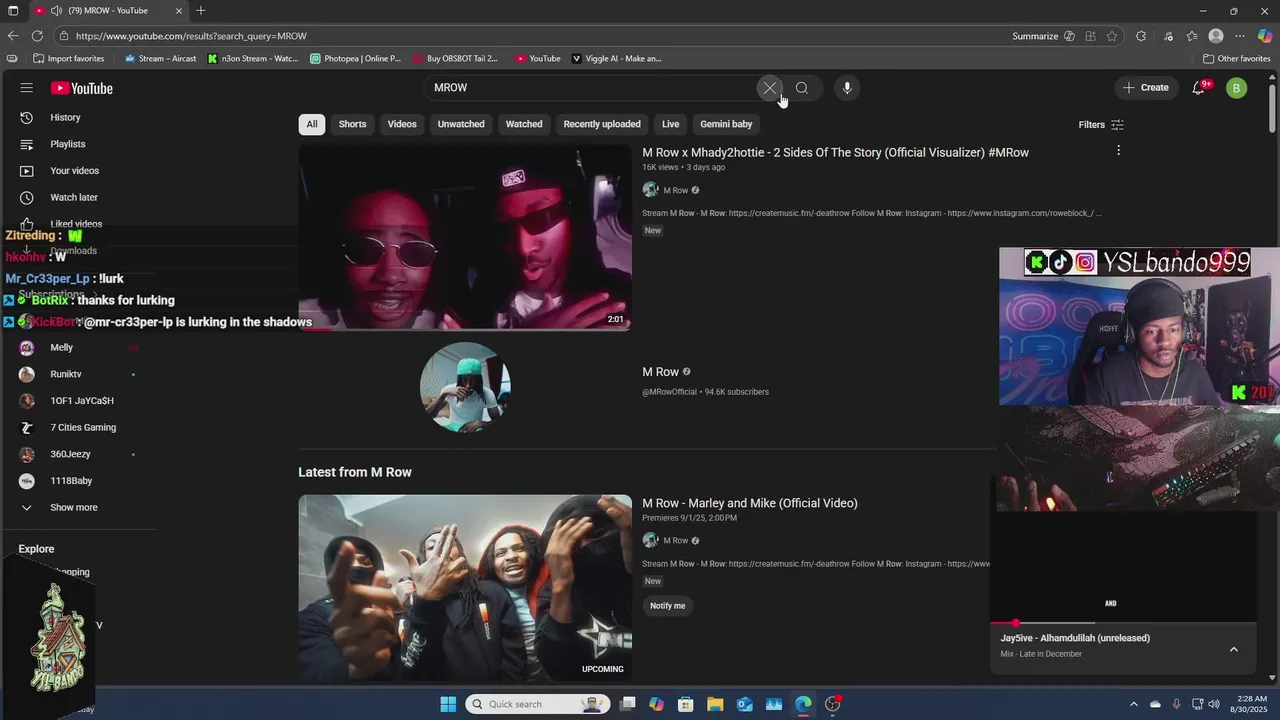The height and width of the screenshot is (720, 1280).
Task: Open a new browser tab
Action: (x=201, y=10)
